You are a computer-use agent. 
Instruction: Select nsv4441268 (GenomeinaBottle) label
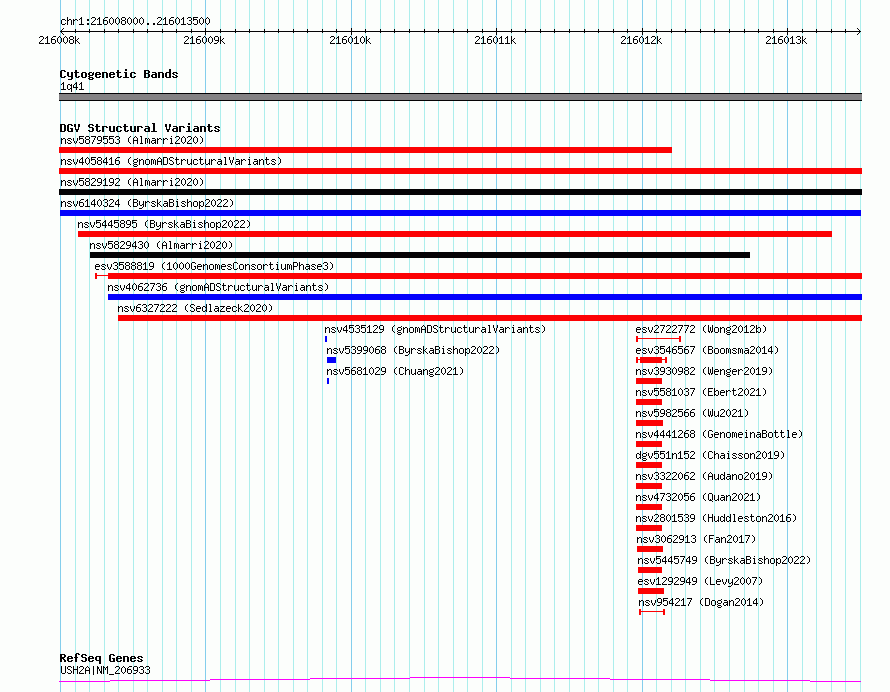point(720,434)
